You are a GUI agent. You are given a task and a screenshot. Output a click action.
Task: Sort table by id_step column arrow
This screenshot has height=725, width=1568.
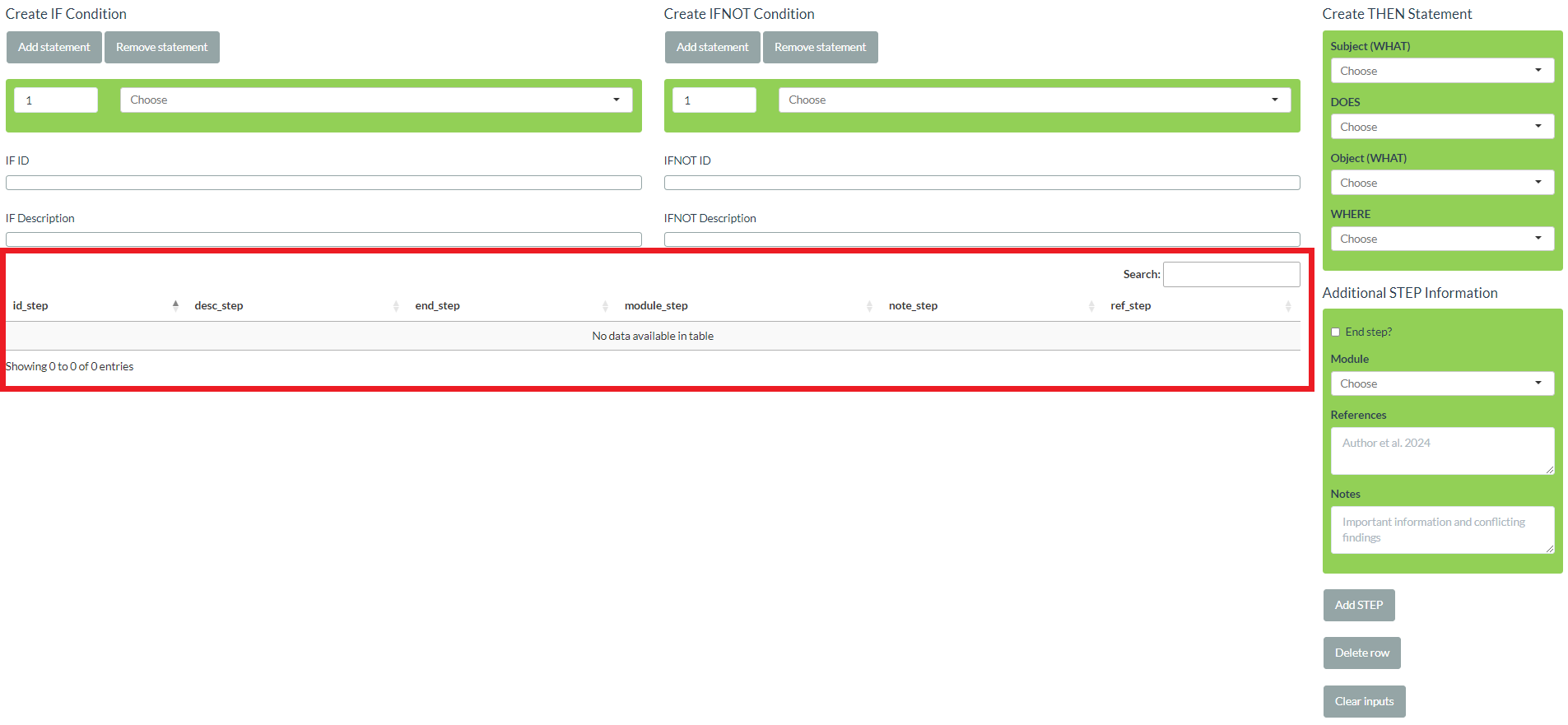coord(175,305)
